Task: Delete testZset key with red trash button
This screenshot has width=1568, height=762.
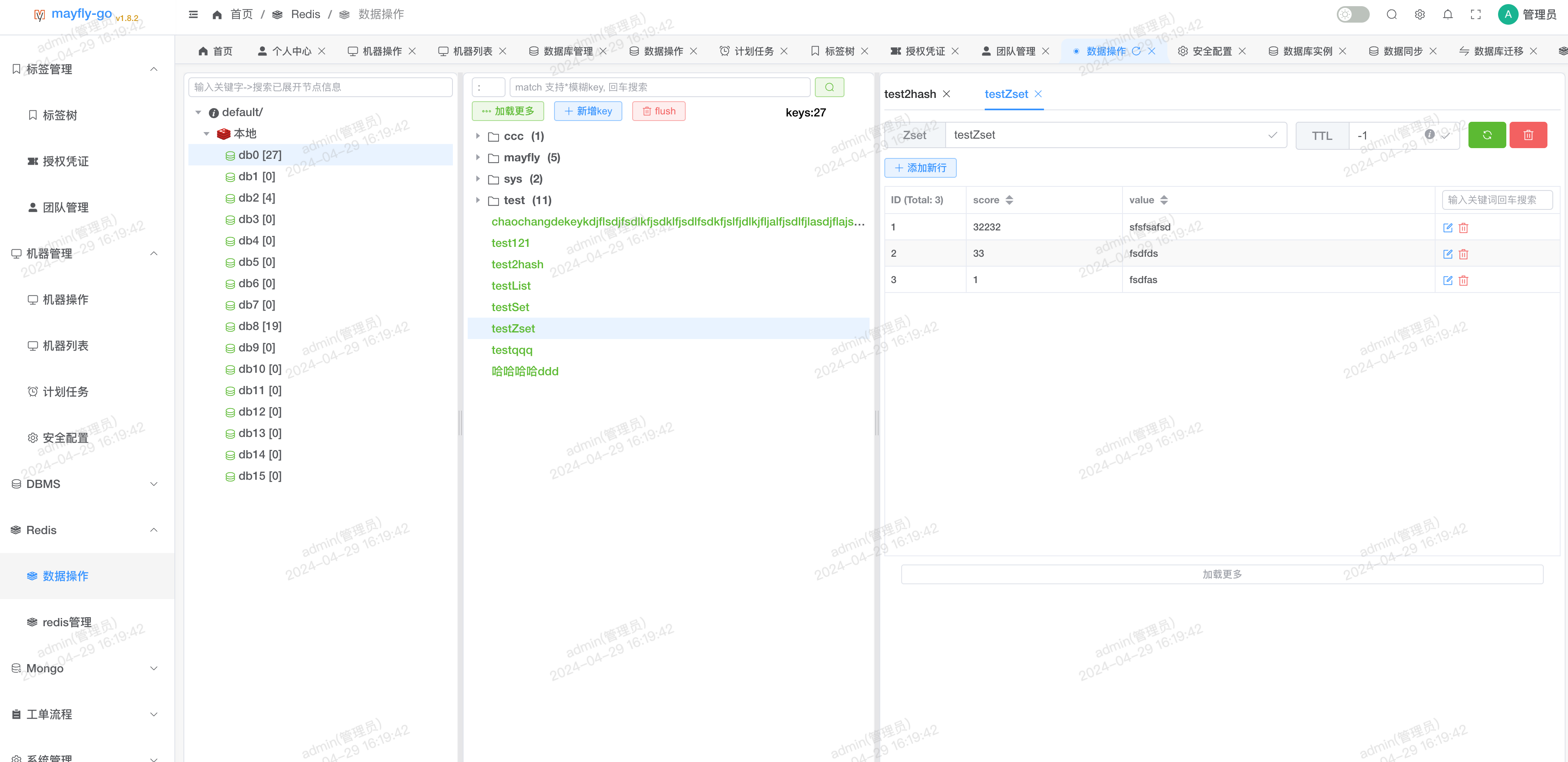Action: pyautogui.click(x=1528, y=135)
